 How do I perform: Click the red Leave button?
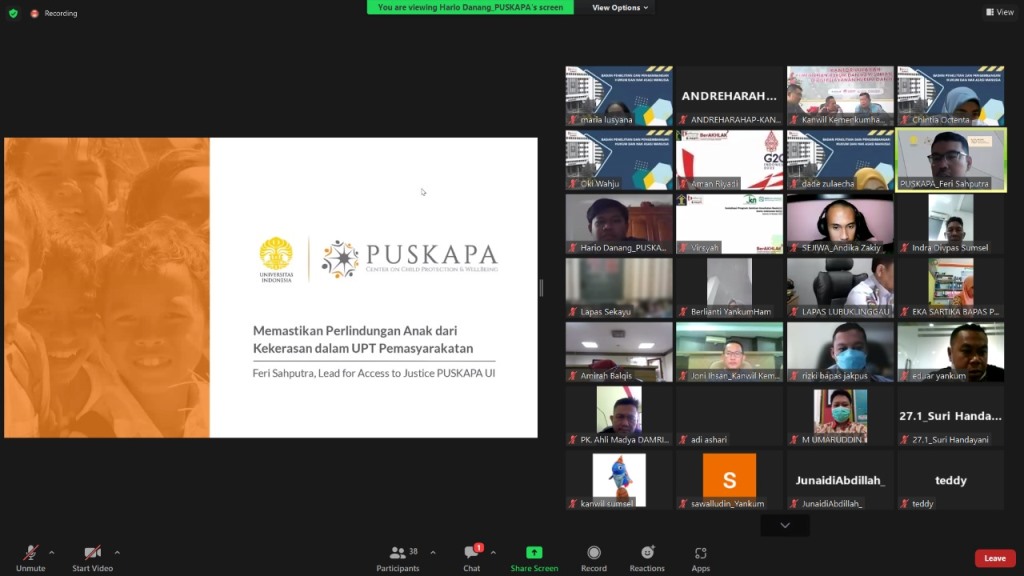click(995, 558)
